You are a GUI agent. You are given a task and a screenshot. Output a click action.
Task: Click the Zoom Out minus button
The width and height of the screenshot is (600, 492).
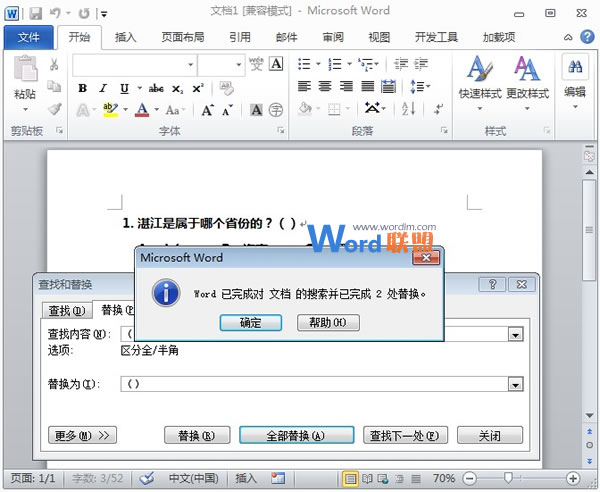tap(470, 478)
